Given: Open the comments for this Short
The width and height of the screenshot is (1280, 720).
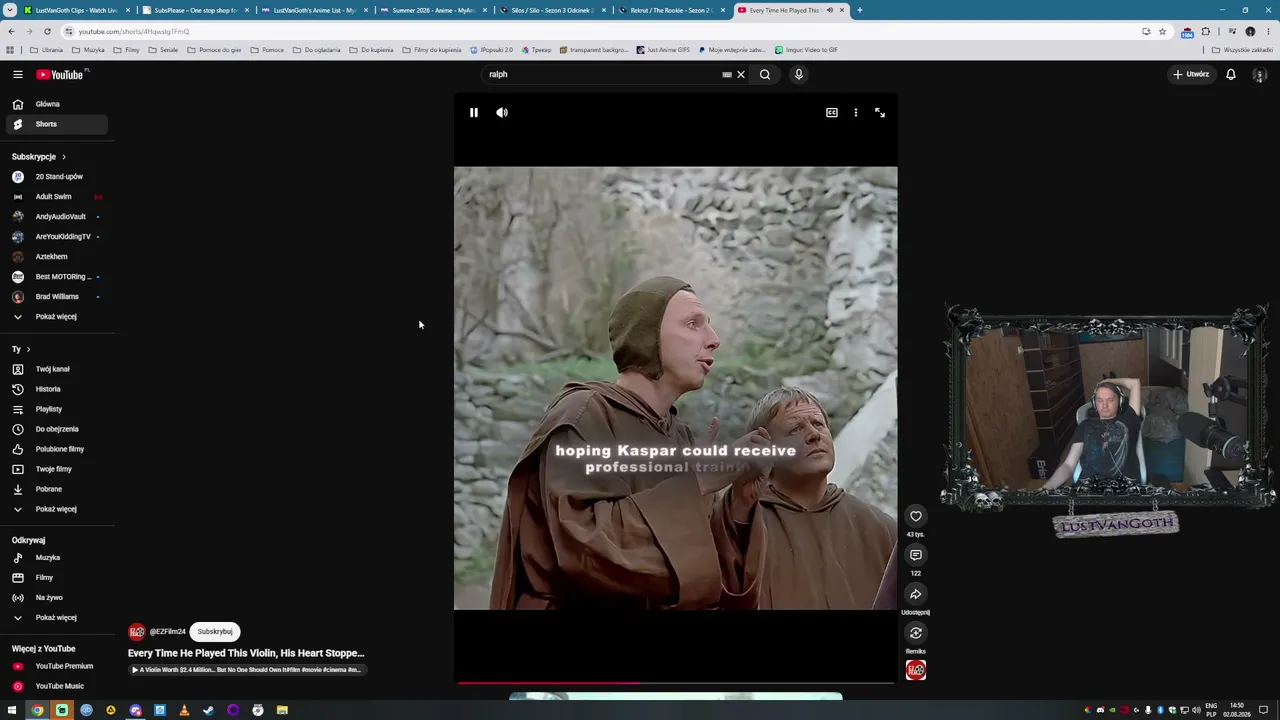Looking at the screenshot, I should [x=915, y=555].
